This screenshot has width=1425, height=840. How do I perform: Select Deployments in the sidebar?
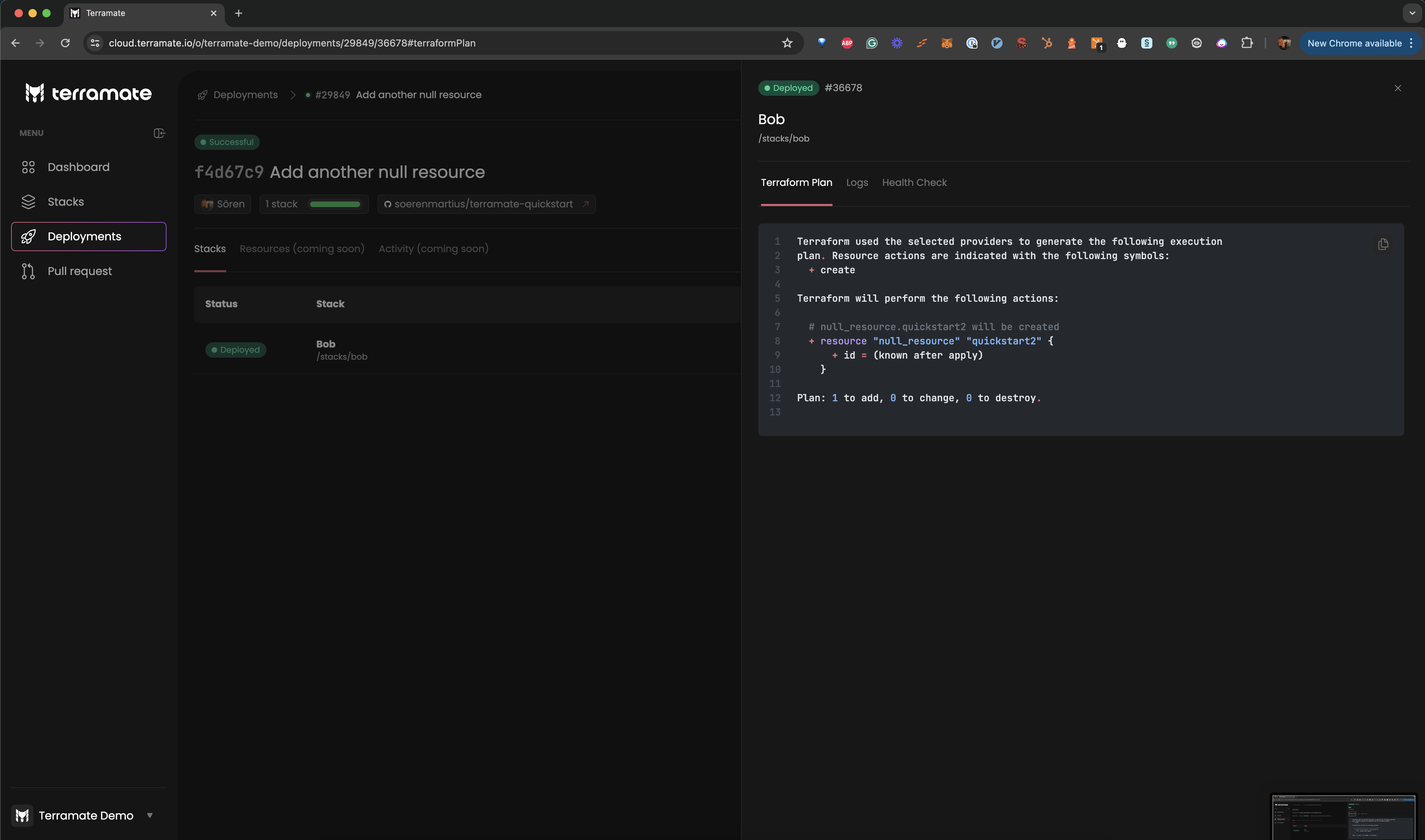click(x=84, y=237)
